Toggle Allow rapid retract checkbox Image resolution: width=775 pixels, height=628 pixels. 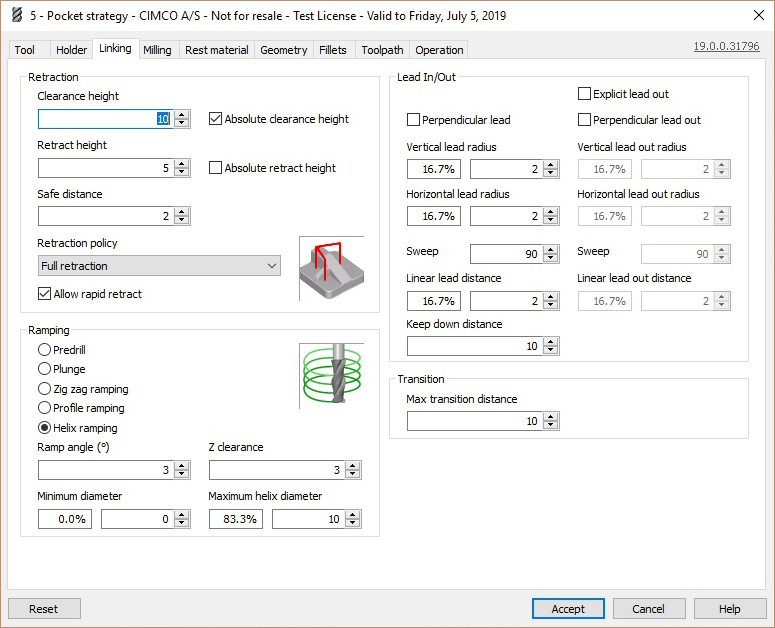45,294
